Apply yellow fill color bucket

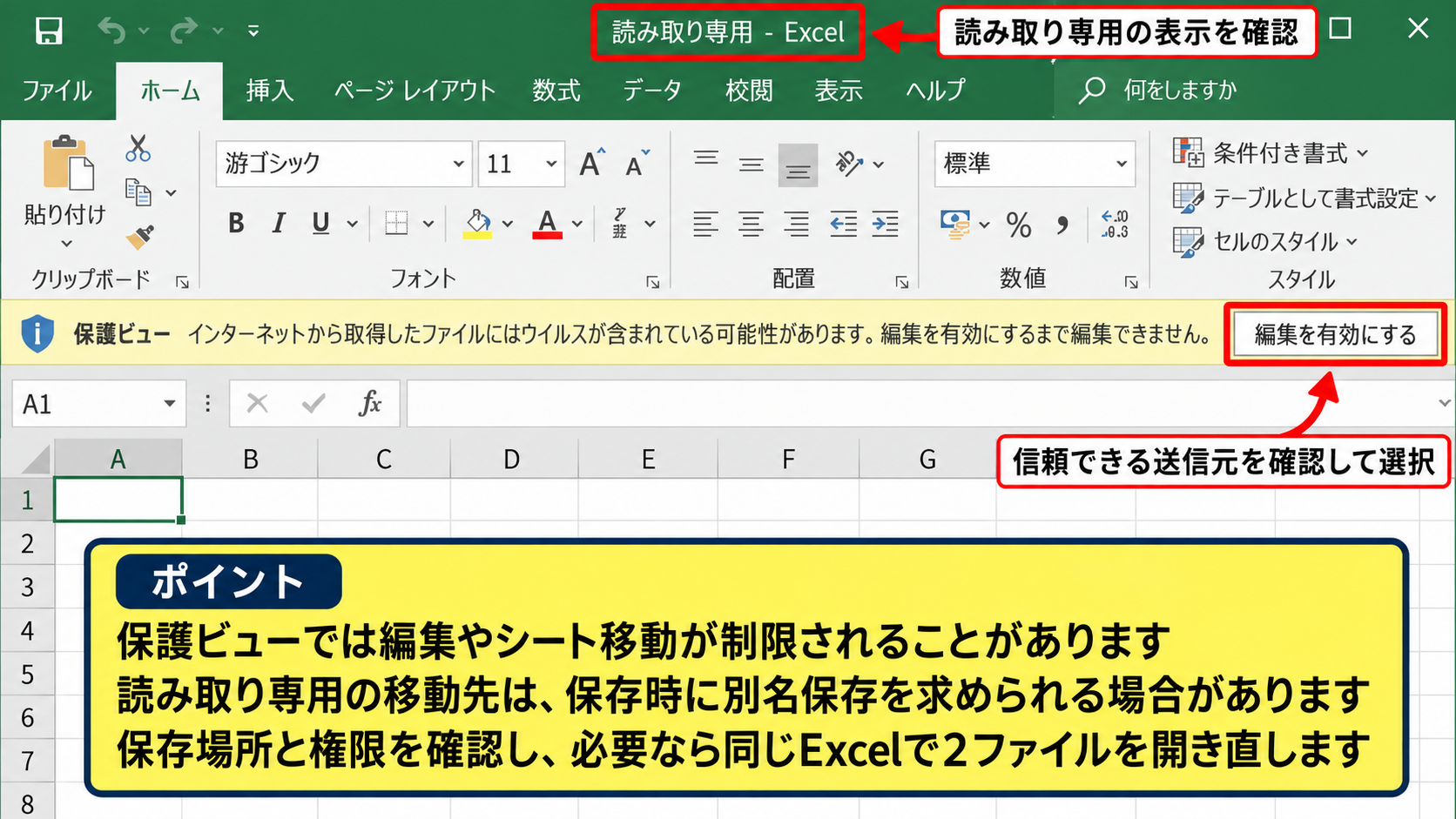477,224
